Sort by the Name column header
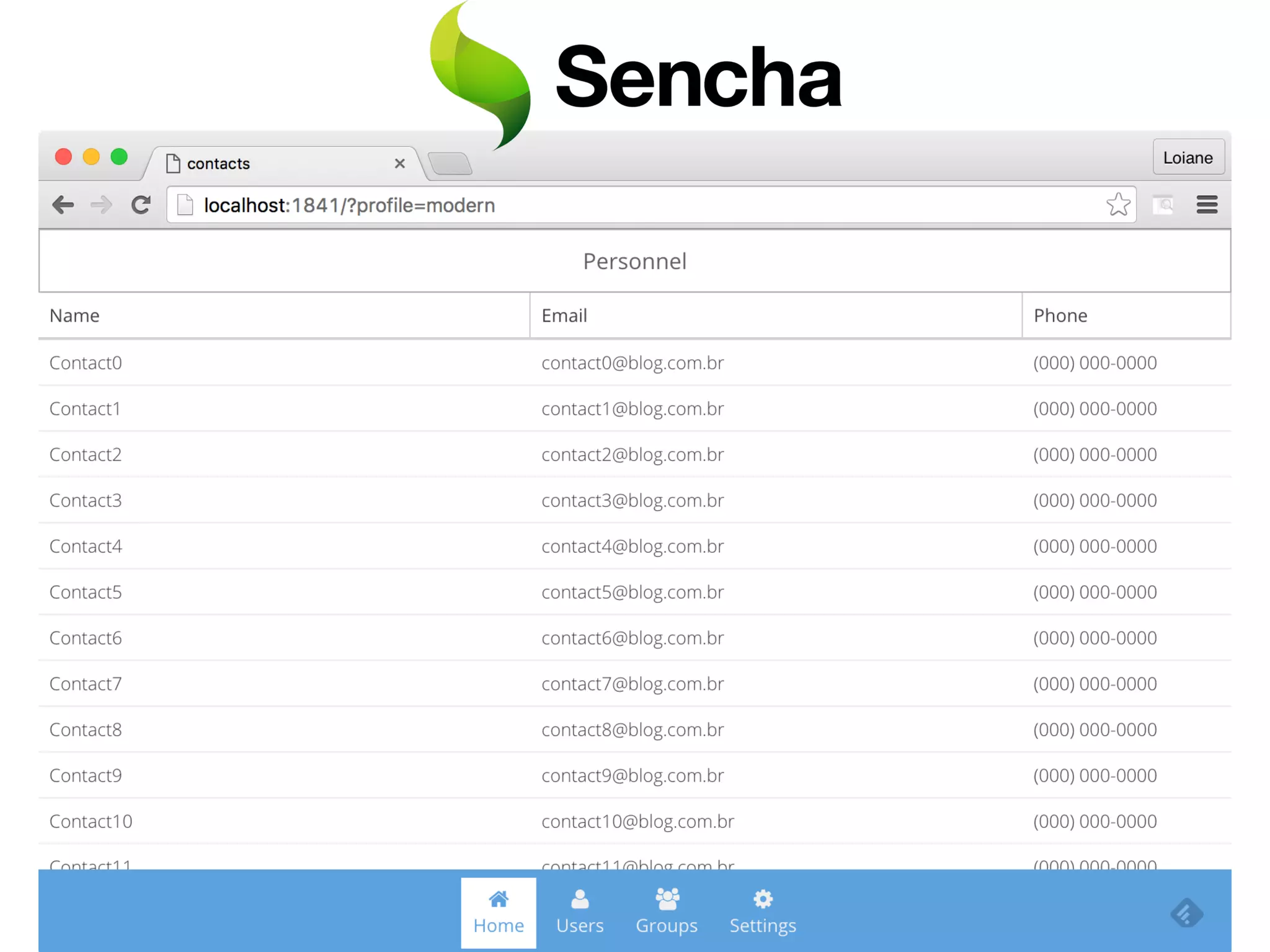 pos(74,315)
